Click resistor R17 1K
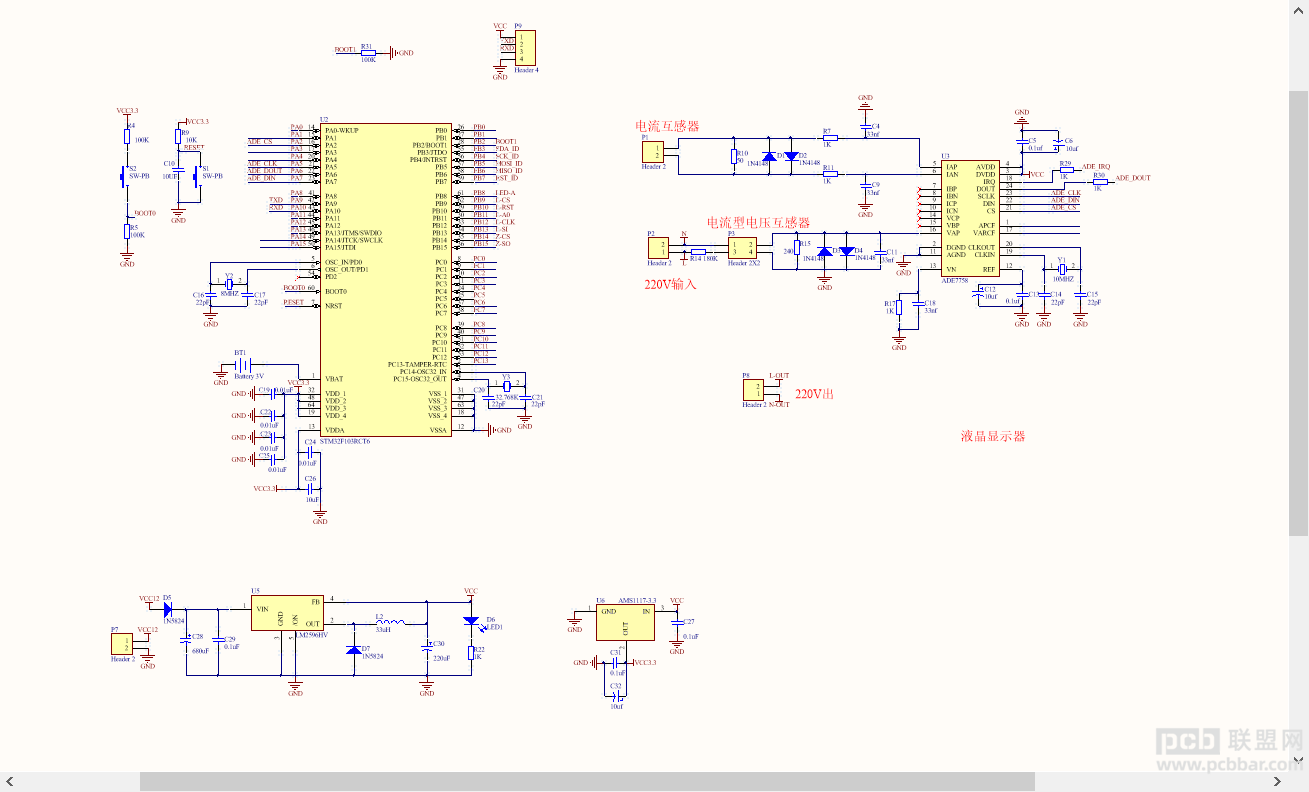 click(x=899, y=307)
